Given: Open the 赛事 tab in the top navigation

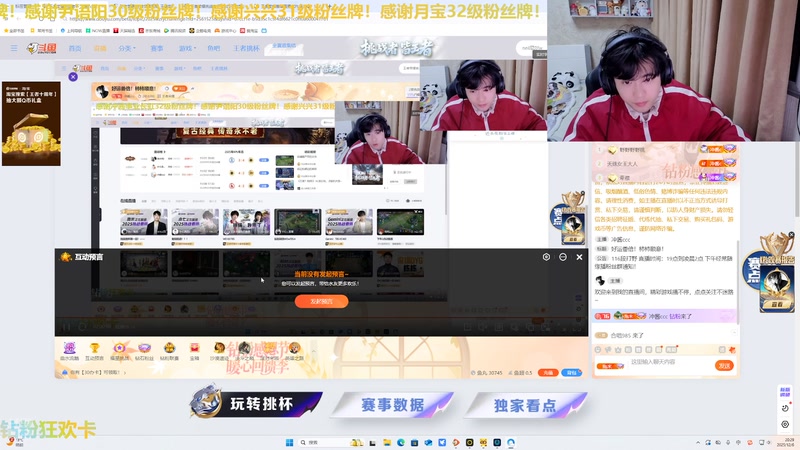Looking at the screenshot, I should (x=157, y=48).
